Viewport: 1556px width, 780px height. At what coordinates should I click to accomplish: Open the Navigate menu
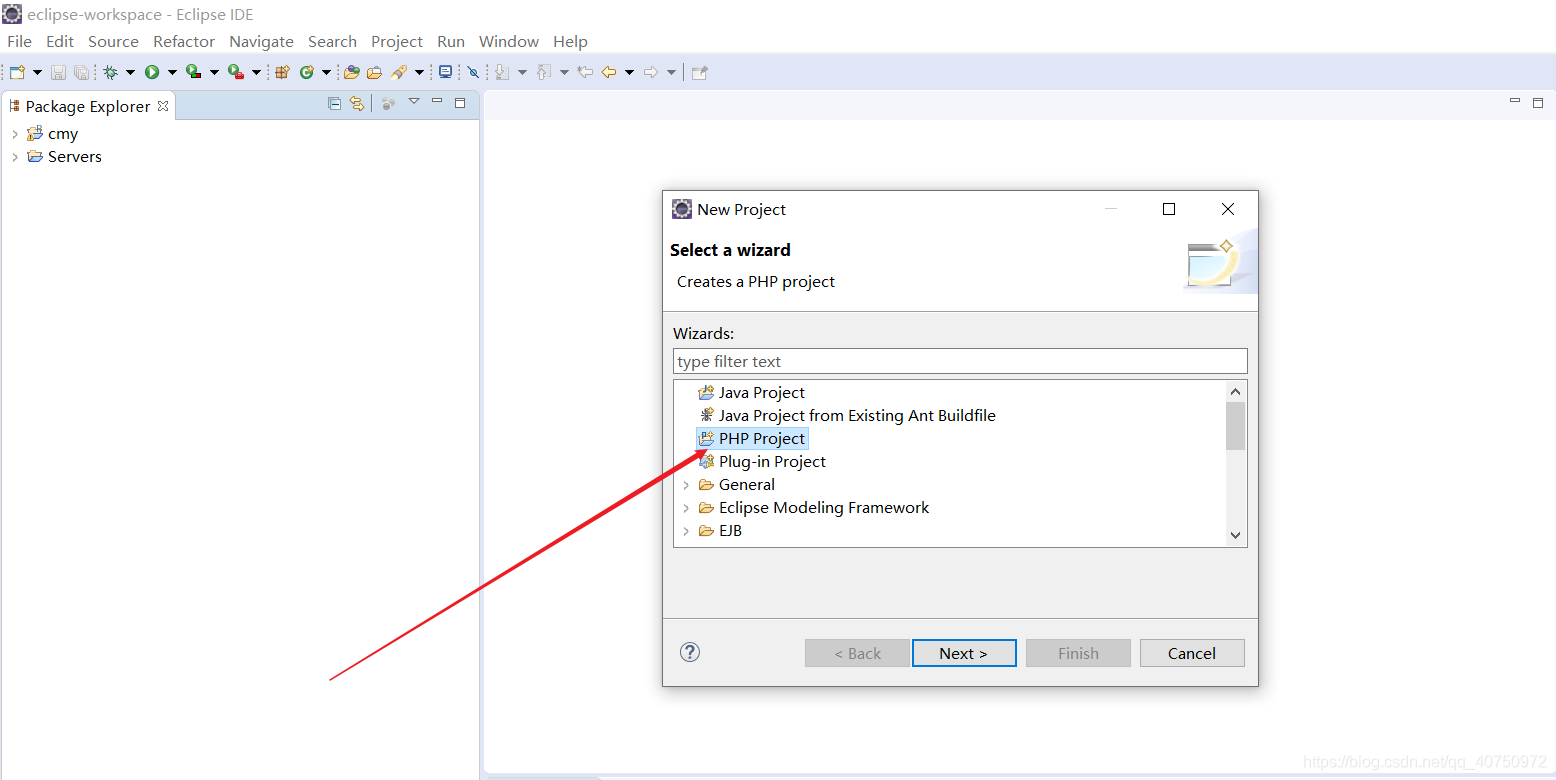click(261, 41)
